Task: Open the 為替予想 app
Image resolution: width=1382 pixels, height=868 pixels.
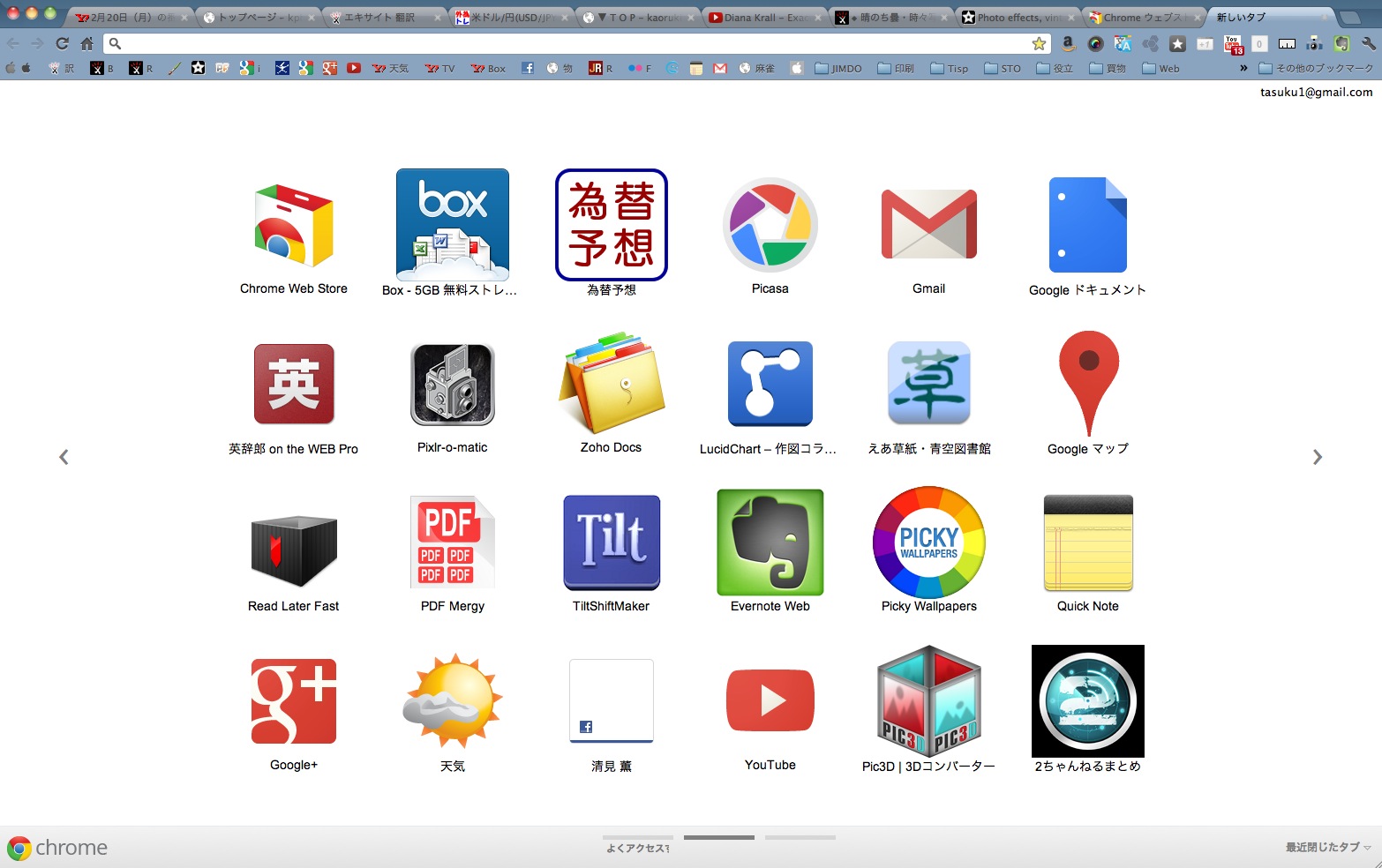Action: point(612,225)
